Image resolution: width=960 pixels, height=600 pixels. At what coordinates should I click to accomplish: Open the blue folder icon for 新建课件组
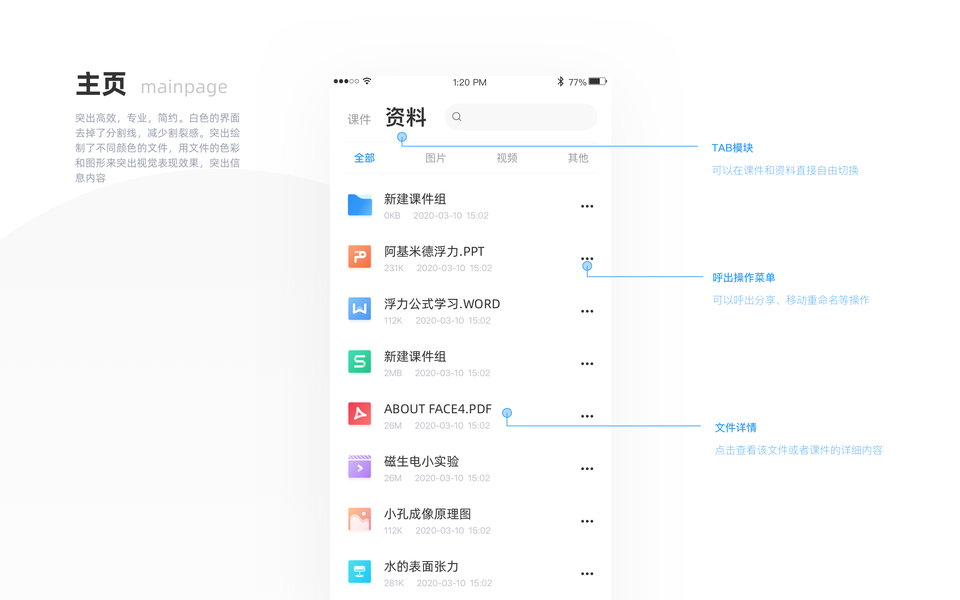point(359,205)
